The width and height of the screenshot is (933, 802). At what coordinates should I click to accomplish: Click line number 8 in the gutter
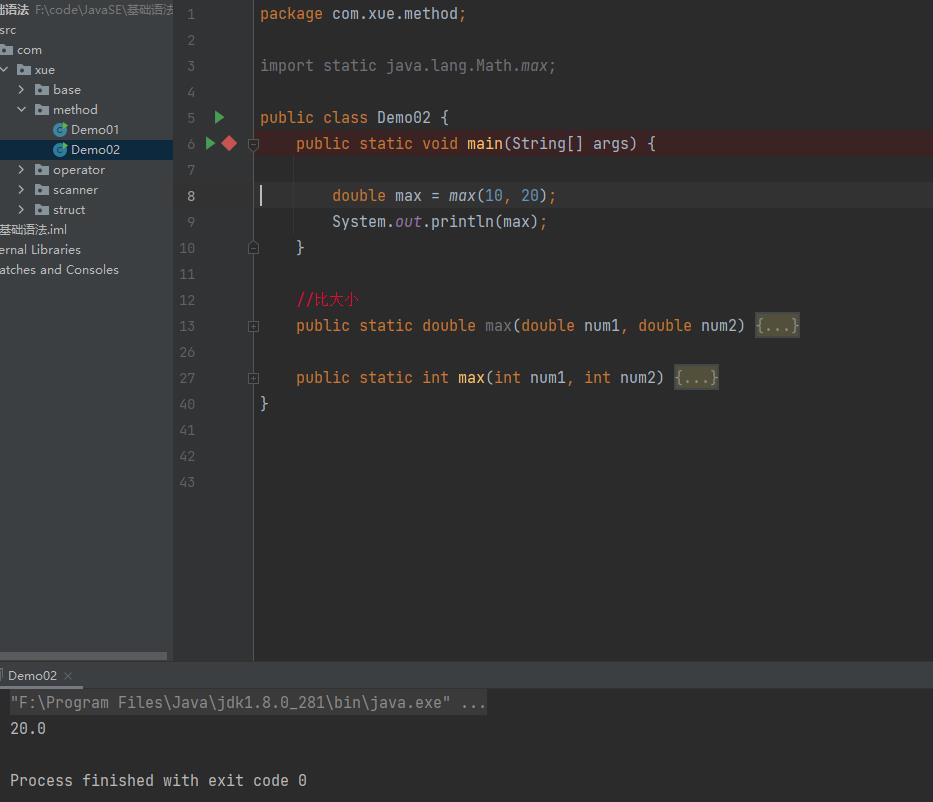click(x=191, y=196)
